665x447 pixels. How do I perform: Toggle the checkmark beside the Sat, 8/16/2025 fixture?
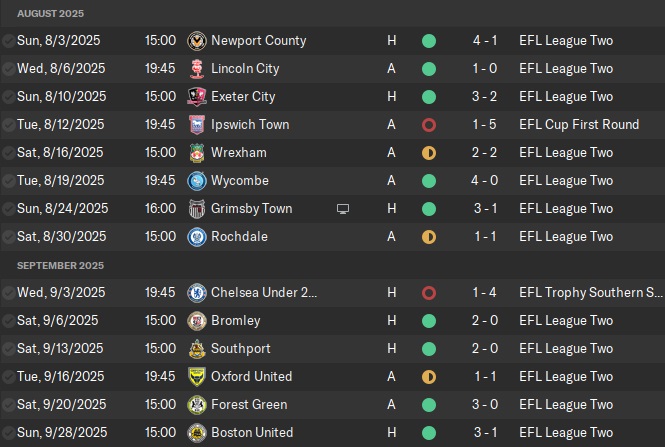[x=8, y=153]
